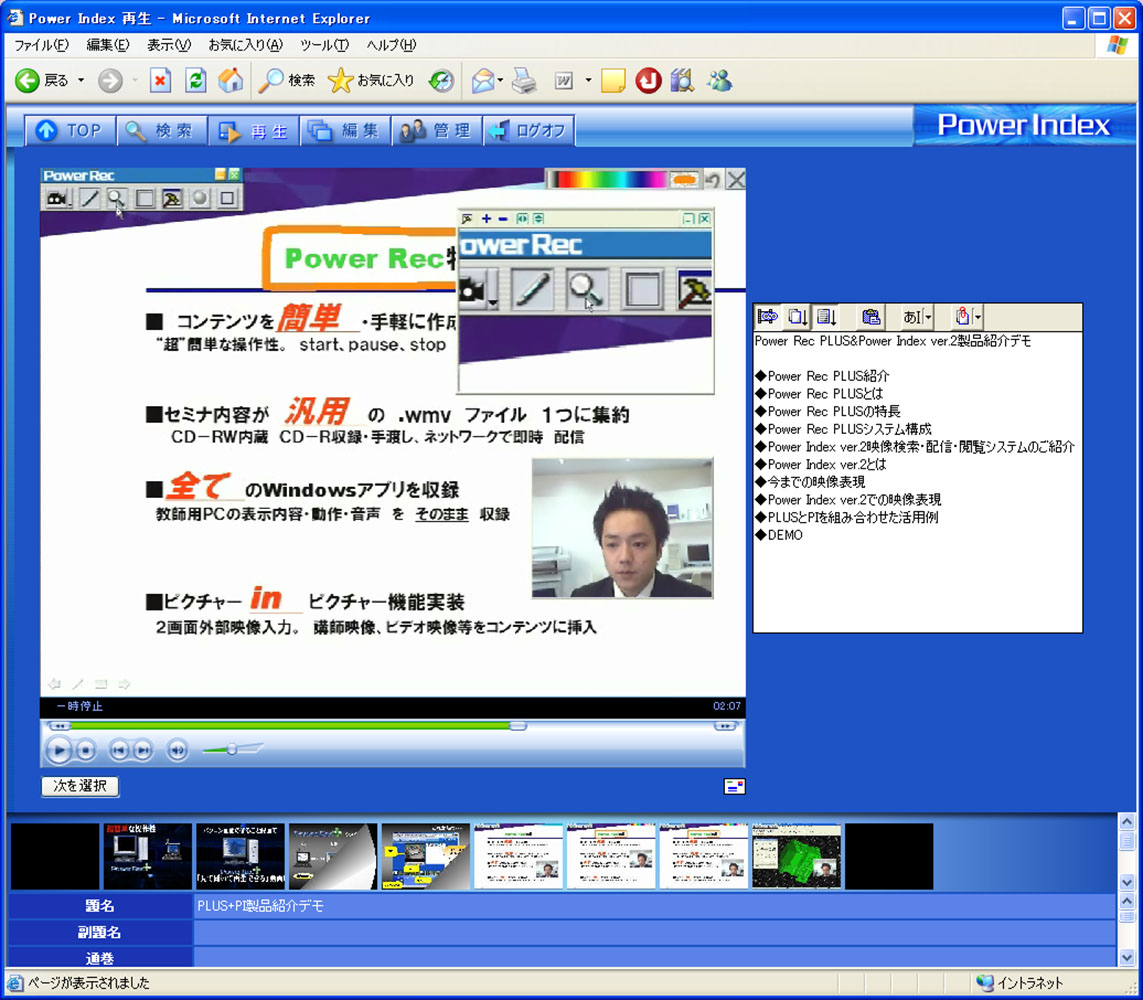The width and height of the screenshot is (1143, 1000).
Task: Click the volume slider knob
Action: [232, 749]
